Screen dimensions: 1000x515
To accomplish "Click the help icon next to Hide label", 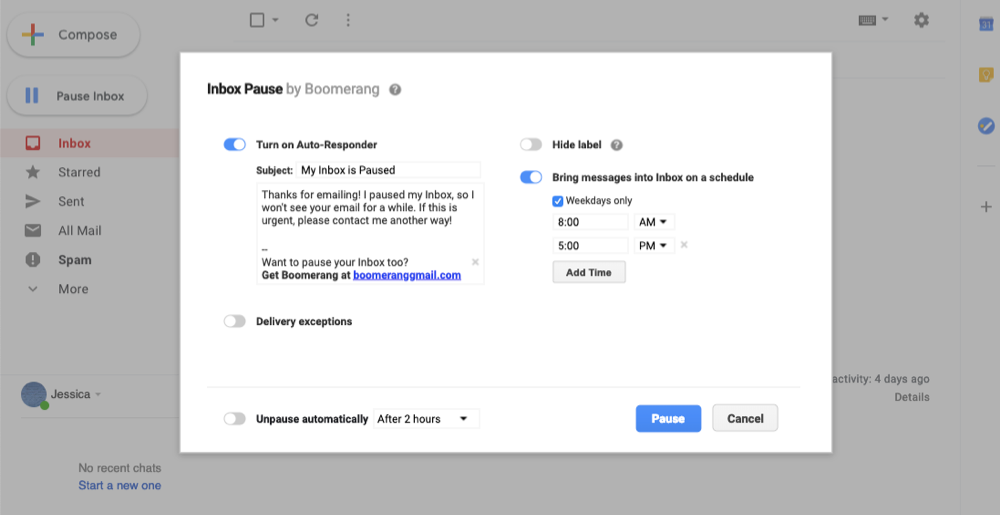I will [616, 145].
